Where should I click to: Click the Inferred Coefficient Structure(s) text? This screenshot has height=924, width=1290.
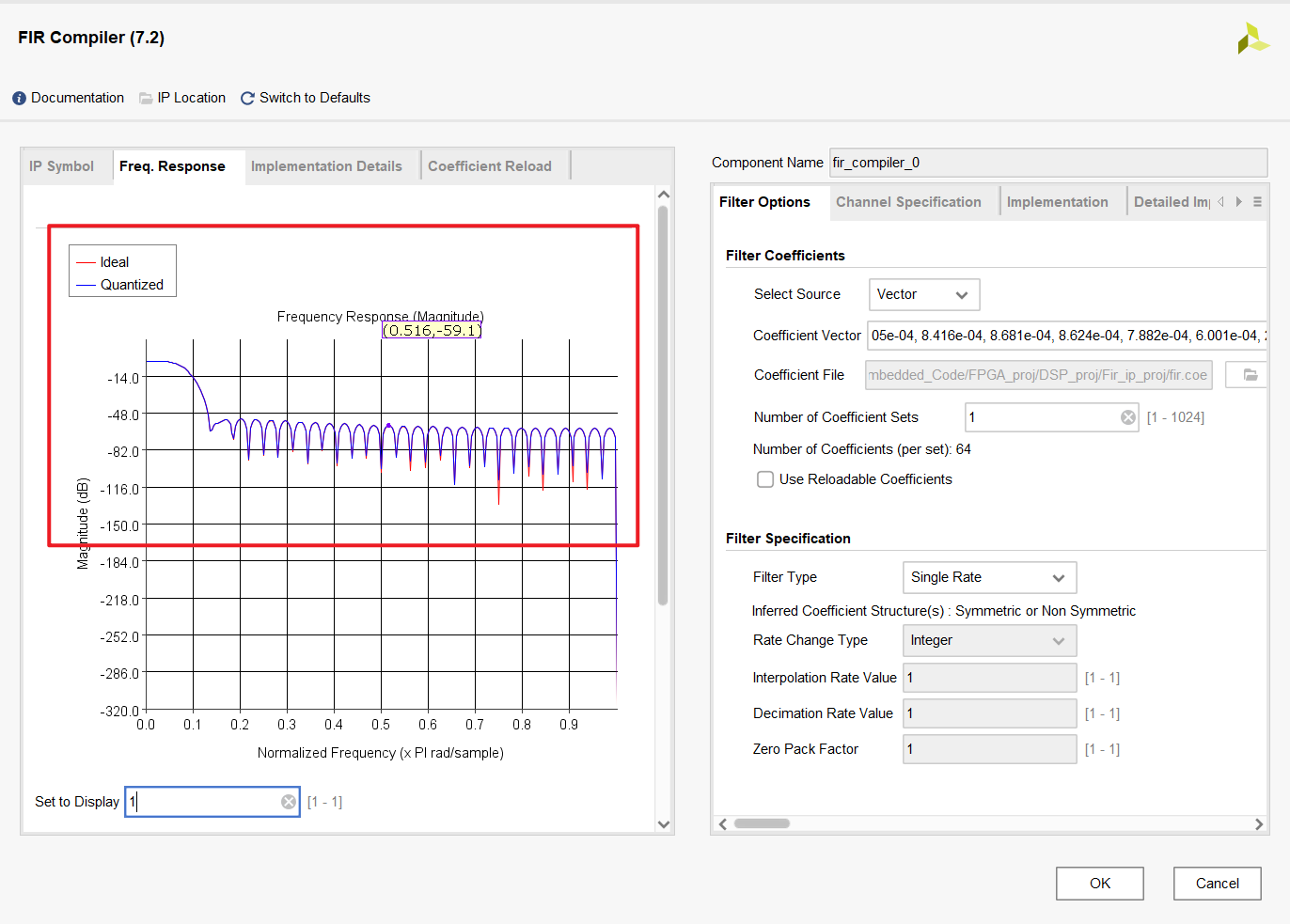coord(944,611)
